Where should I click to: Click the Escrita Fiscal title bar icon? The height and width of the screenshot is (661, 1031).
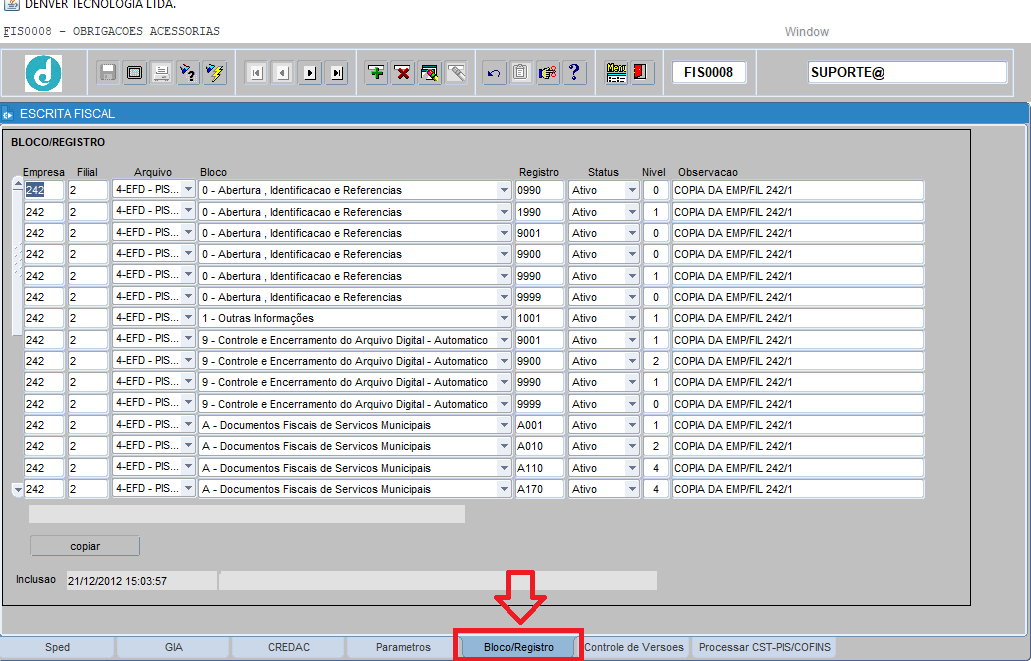coord(8,114)
